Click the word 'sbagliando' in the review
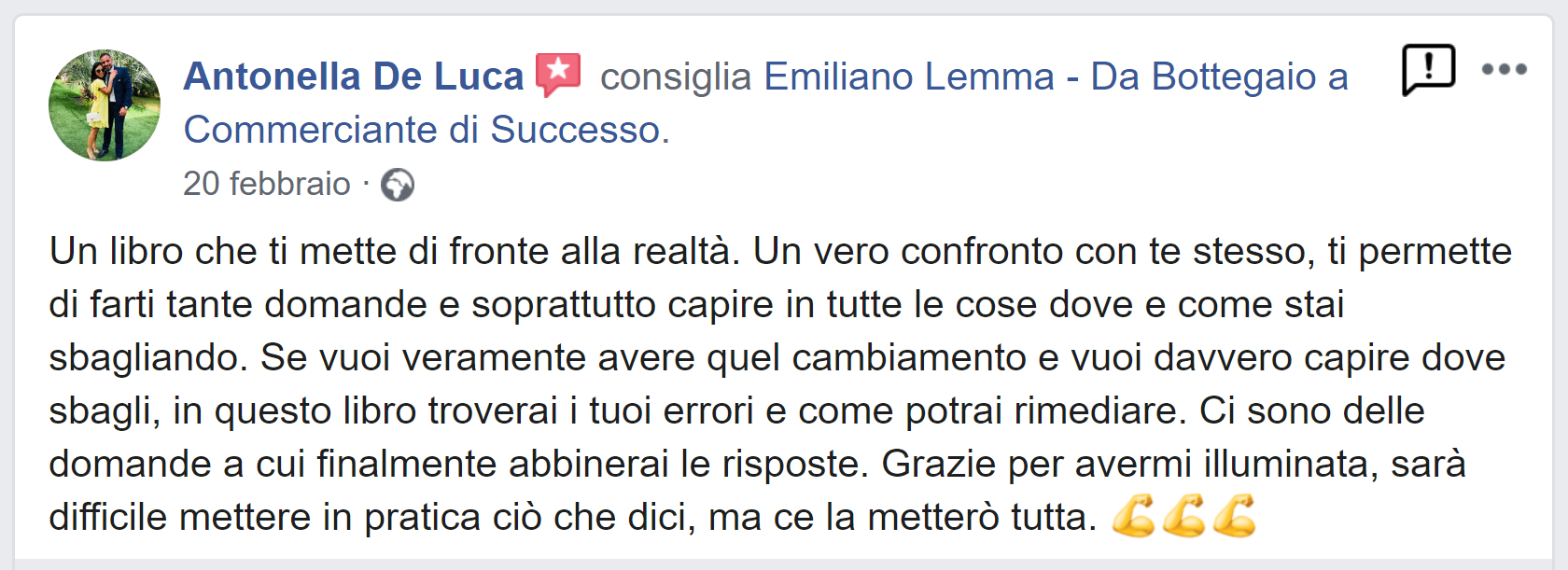This screenshot has width=1568, height=570. click(145, 357)
